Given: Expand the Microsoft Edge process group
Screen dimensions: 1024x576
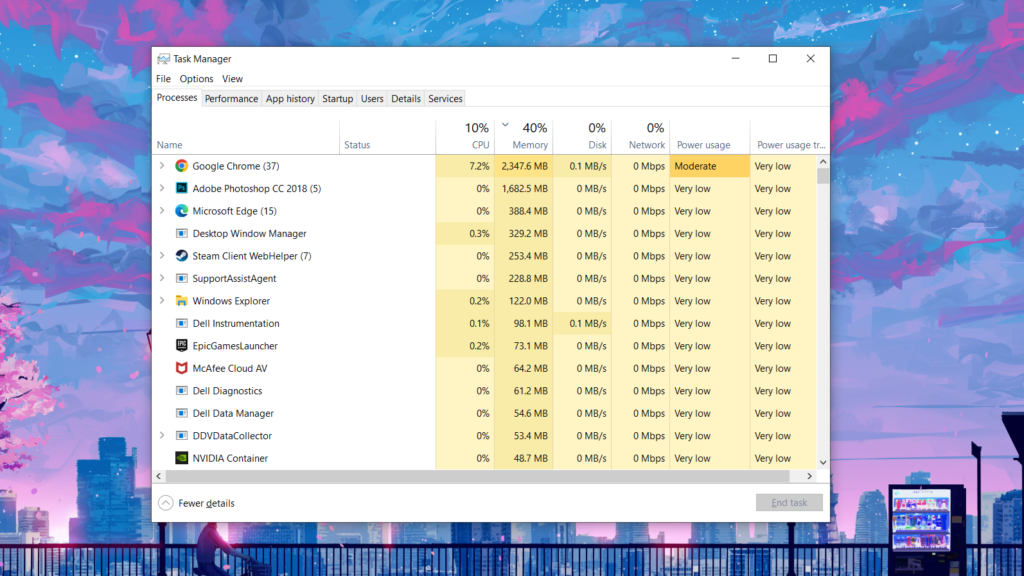Looking at the screenshot, I should (x=162, y=211).
